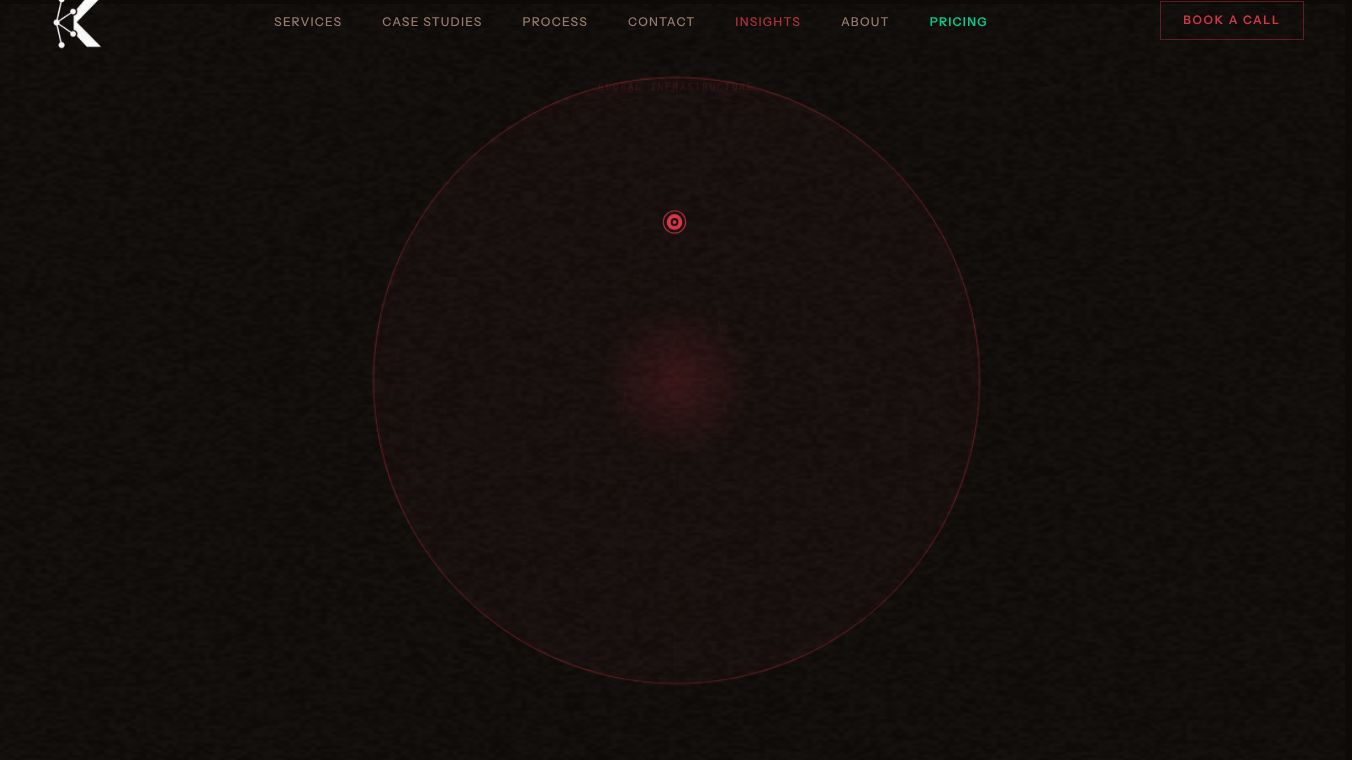
Task: Click the thin red circle outline
Action: click(x=373, y=380)
